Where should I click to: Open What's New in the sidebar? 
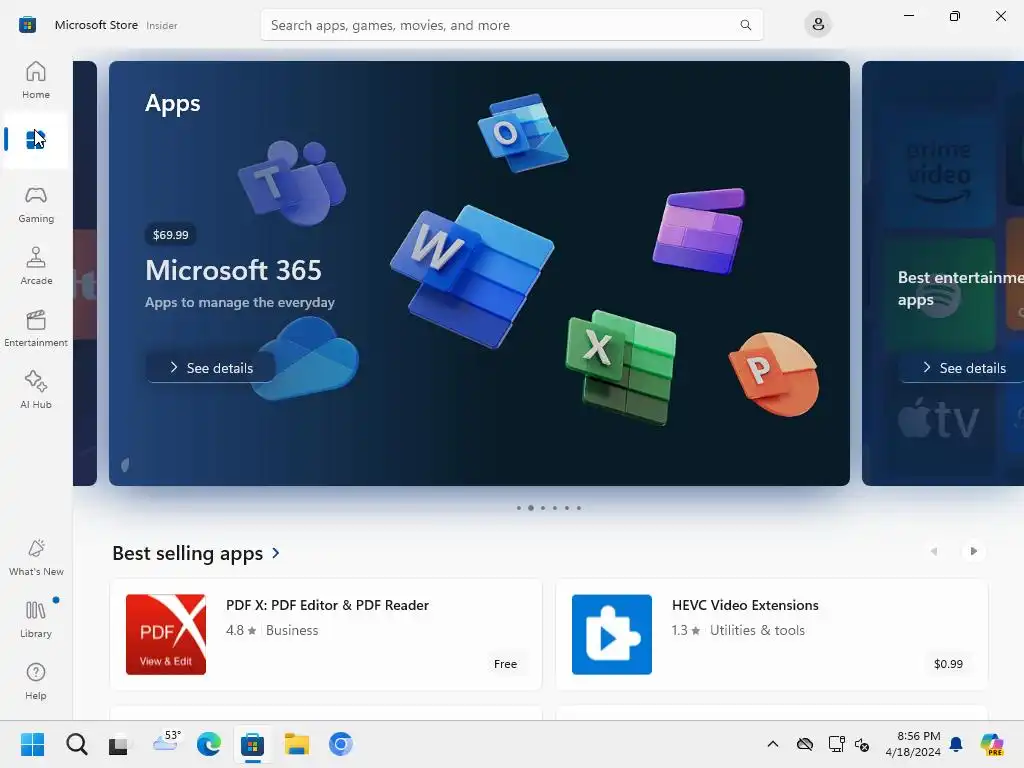36,558
